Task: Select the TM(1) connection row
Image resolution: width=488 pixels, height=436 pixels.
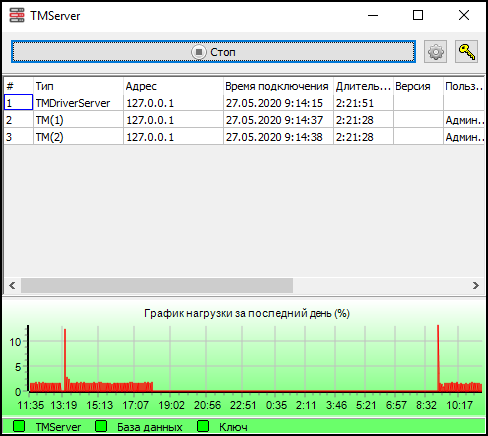Action: (x=244, y=120)
